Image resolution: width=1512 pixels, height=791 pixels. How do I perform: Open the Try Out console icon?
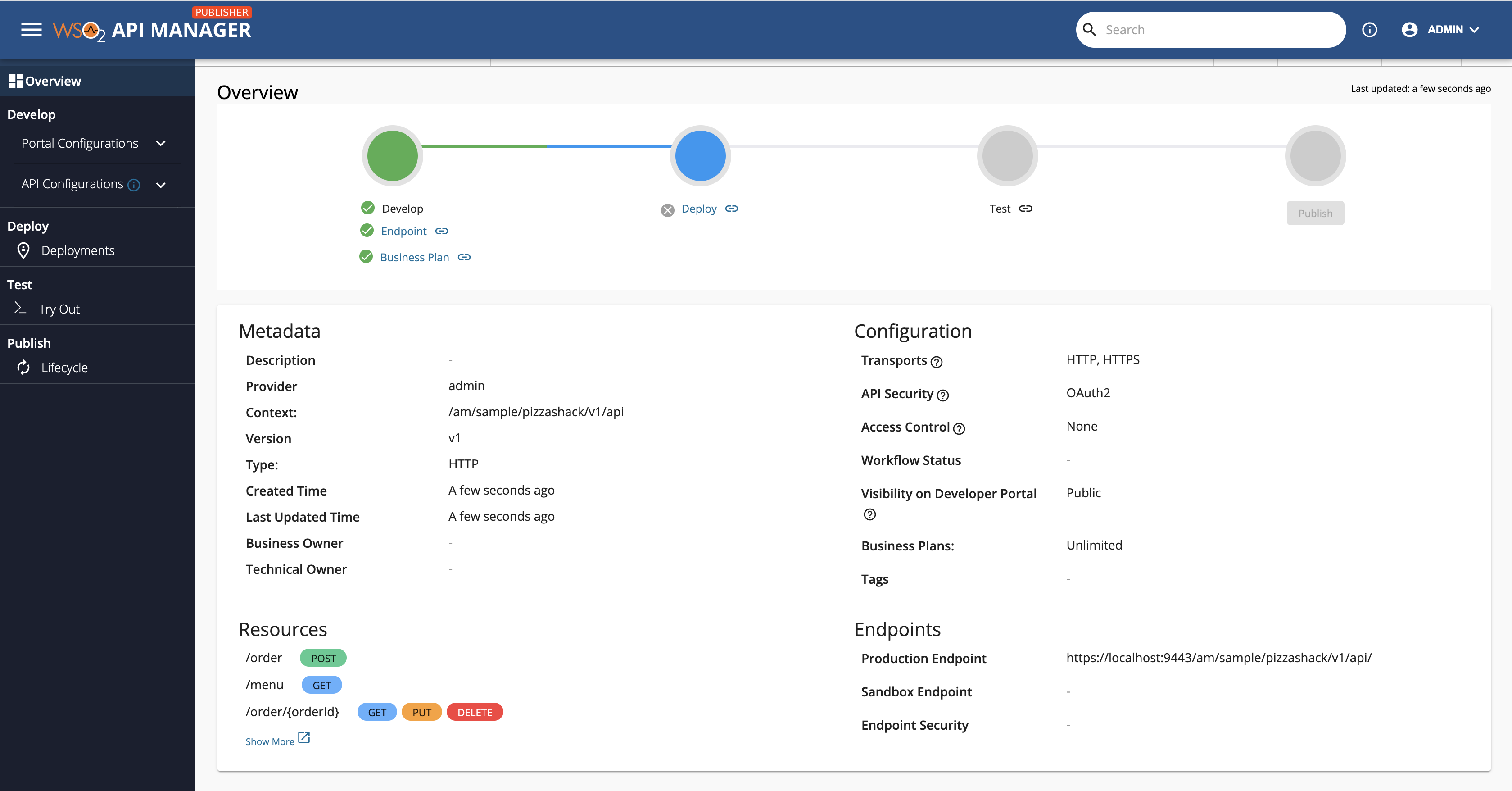pyautogui.click(x=21, y=308)
